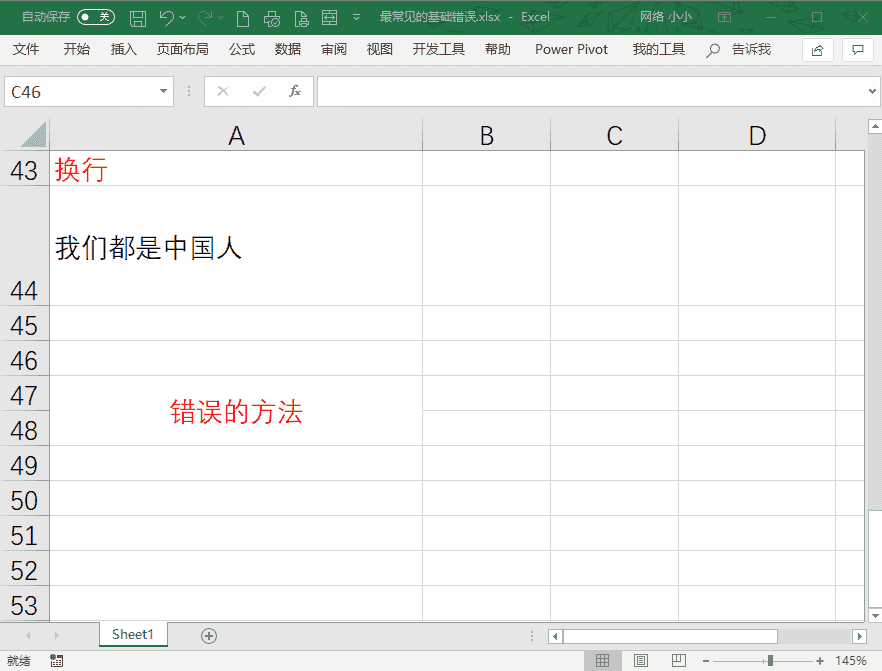Open undo history dropdown arrow

tap(183, 17)
